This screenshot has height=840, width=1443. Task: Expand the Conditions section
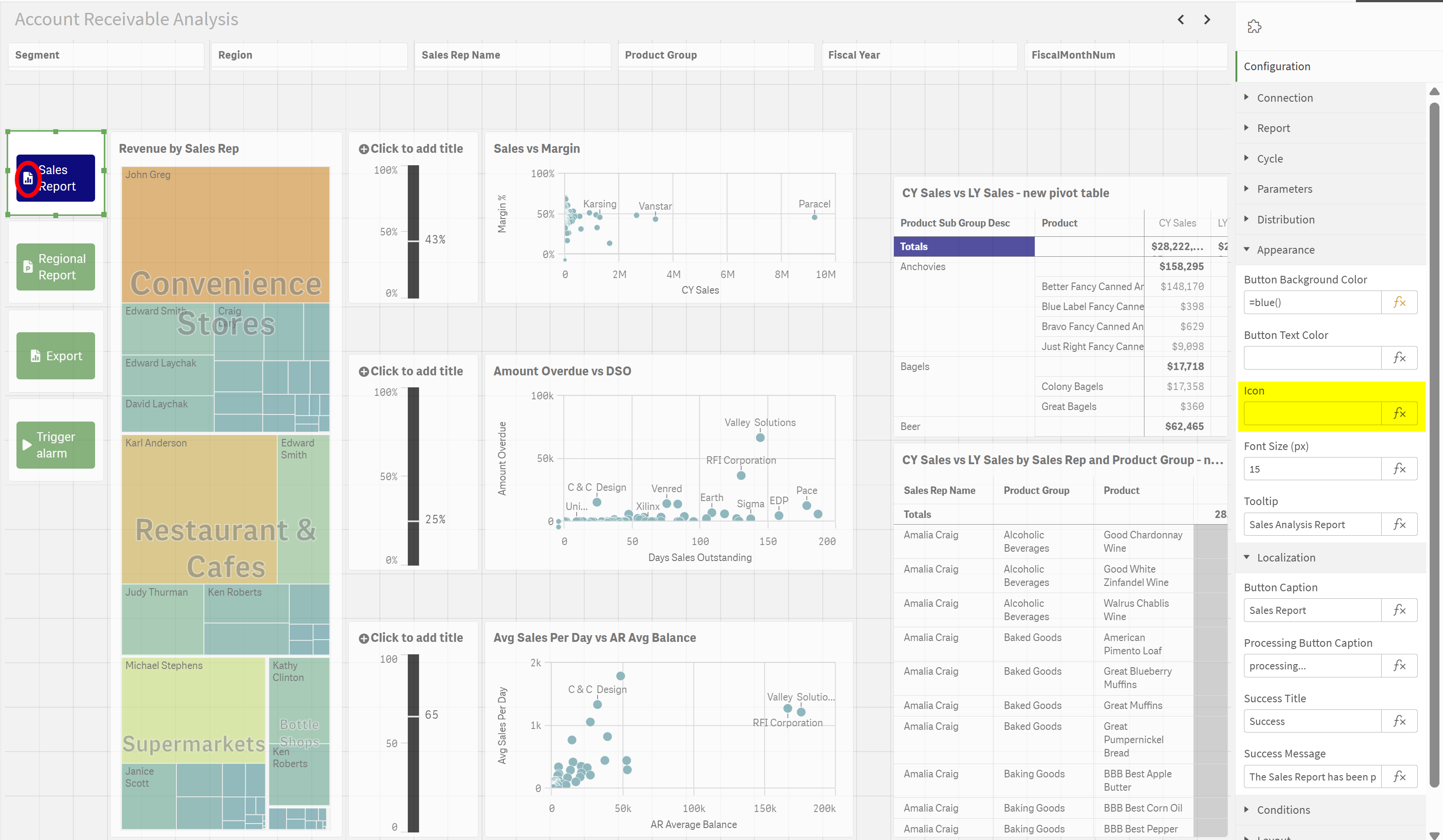point(1330,810)
